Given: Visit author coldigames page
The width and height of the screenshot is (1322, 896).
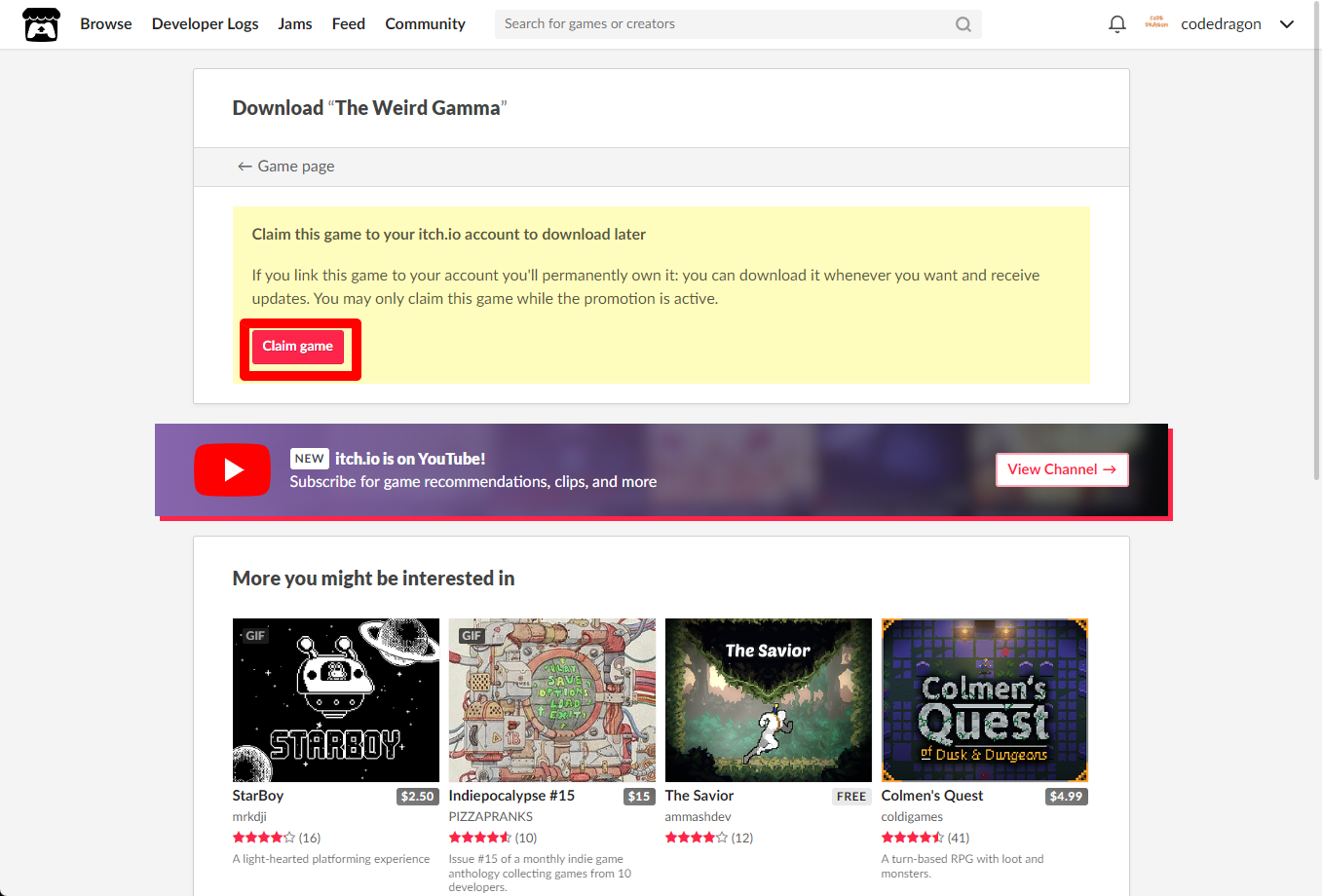Looking at the screenshot, I should (x=912, y=817).
